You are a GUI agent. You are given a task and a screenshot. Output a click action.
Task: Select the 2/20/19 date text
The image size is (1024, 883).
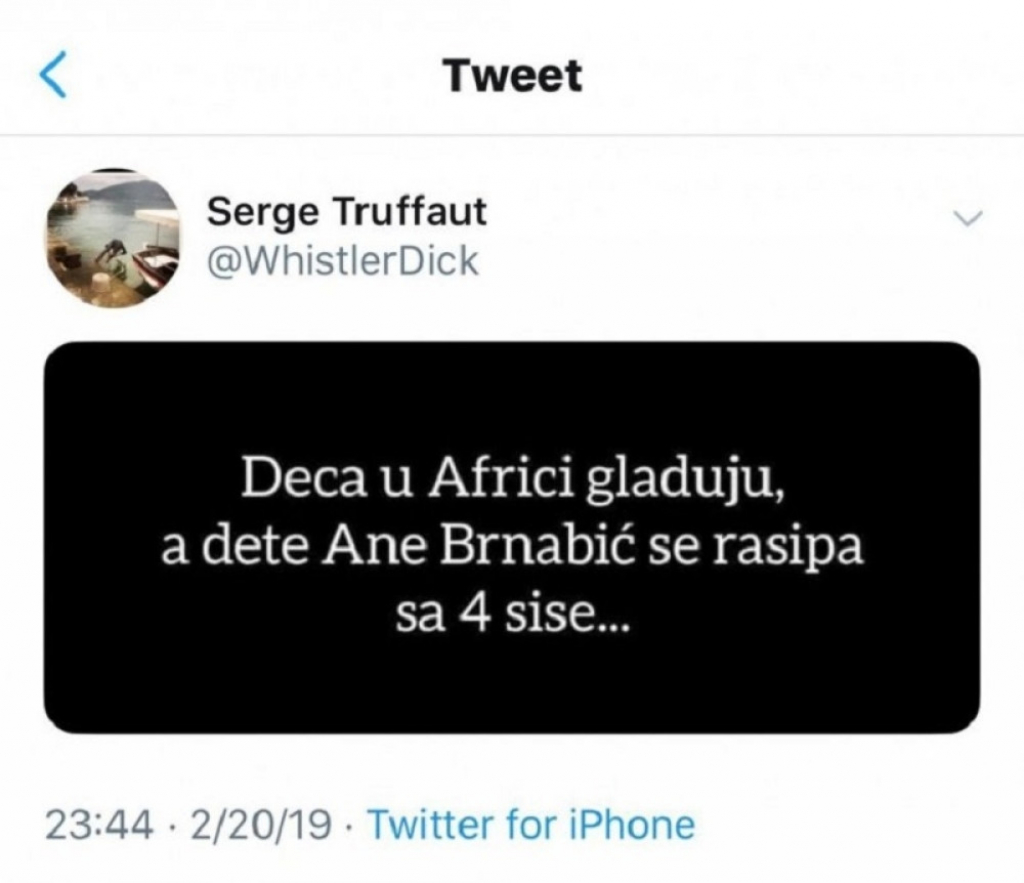(257, 826)
